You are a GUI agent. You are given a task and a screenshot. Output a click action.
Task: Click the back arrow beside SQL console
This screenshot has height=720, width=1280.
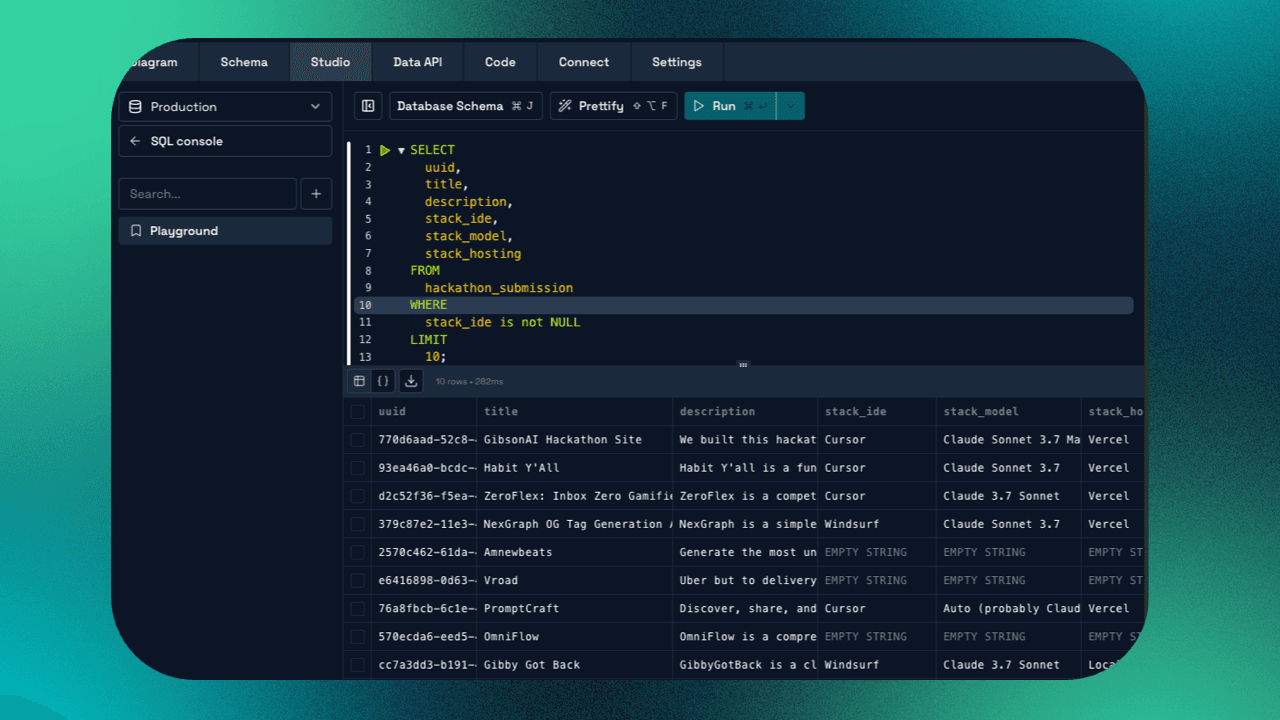click(135, 141)
